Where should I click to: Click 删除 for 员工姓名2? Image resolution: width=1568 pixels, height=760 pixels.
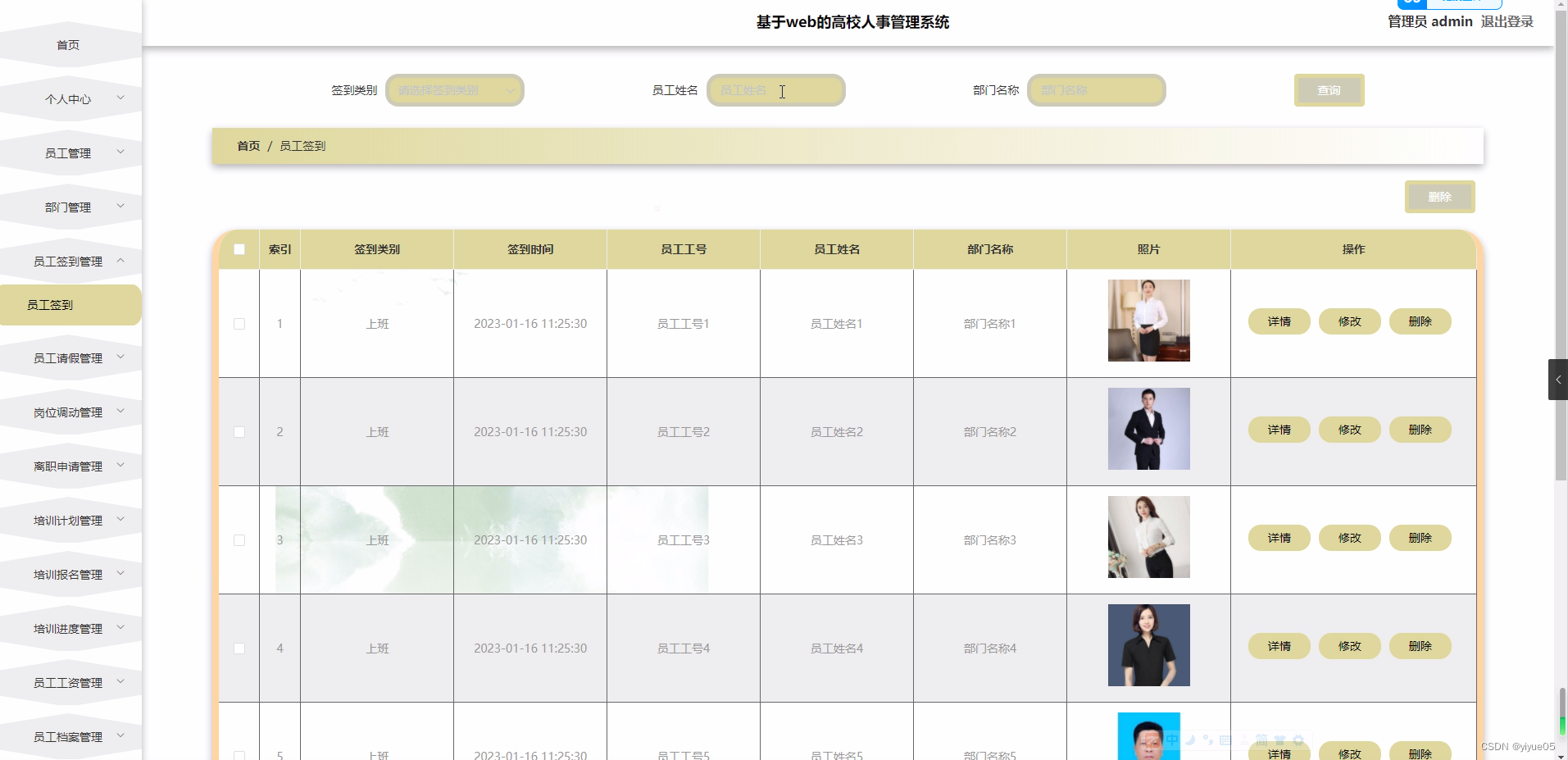(x=1420, y=430)
